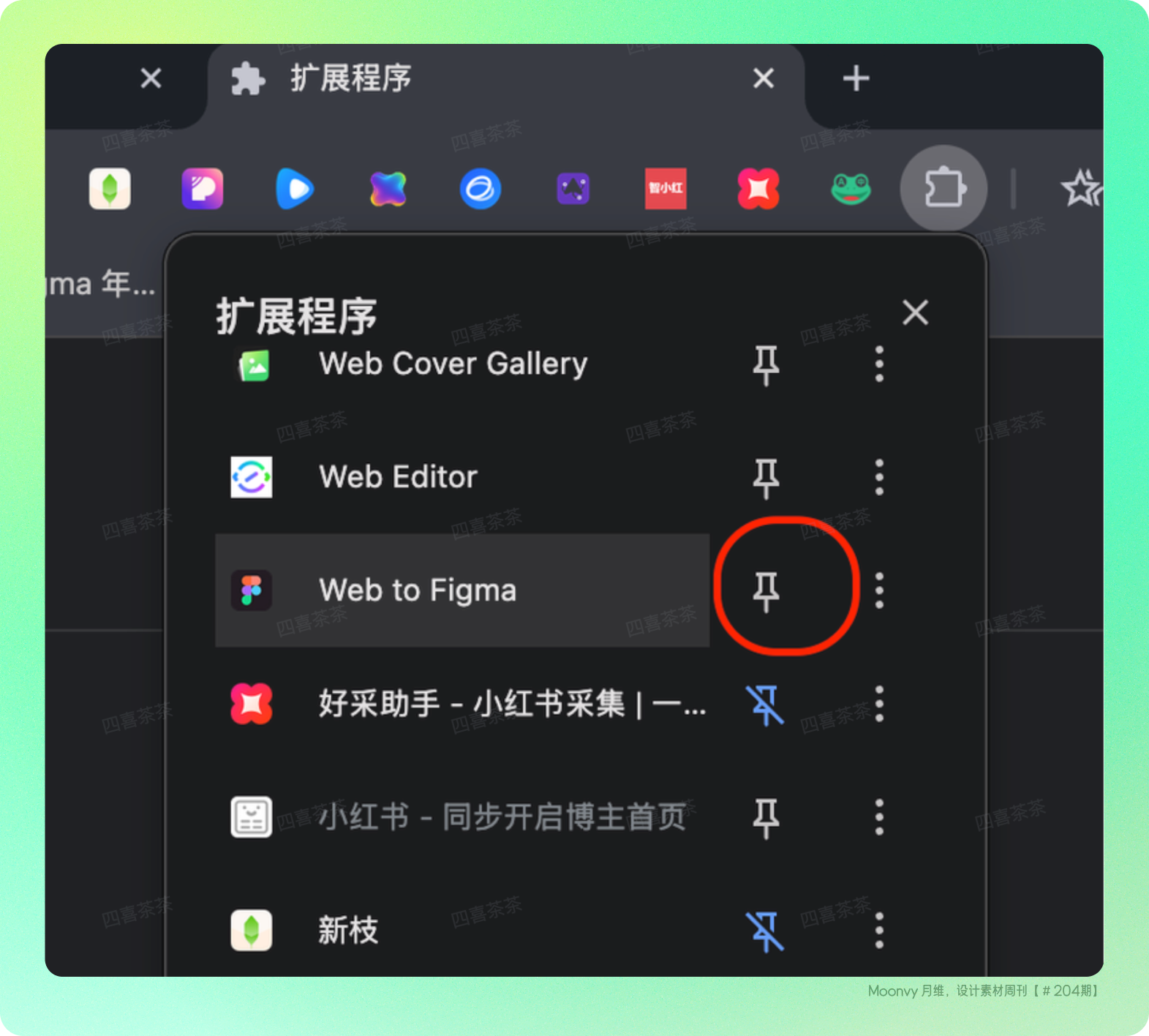The image size is (1149, 1036).
Task: Pin Web Editor extension to toolbar
Action: point(766,477)
